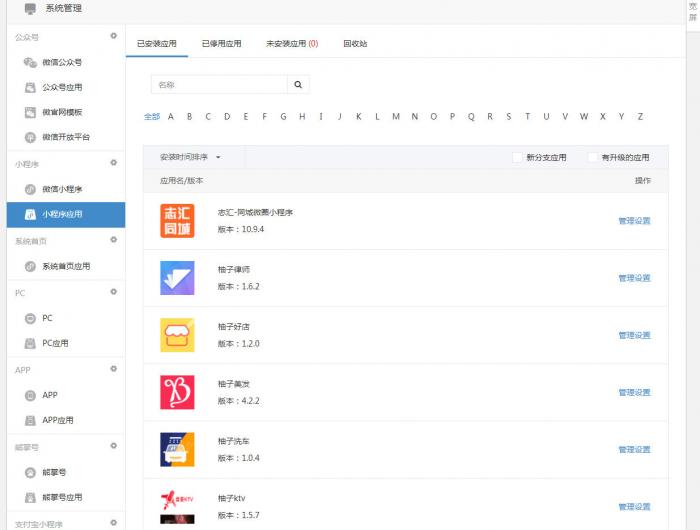Click the 志汇同城 app icon

pyautogui.click(x=177, y=221)
